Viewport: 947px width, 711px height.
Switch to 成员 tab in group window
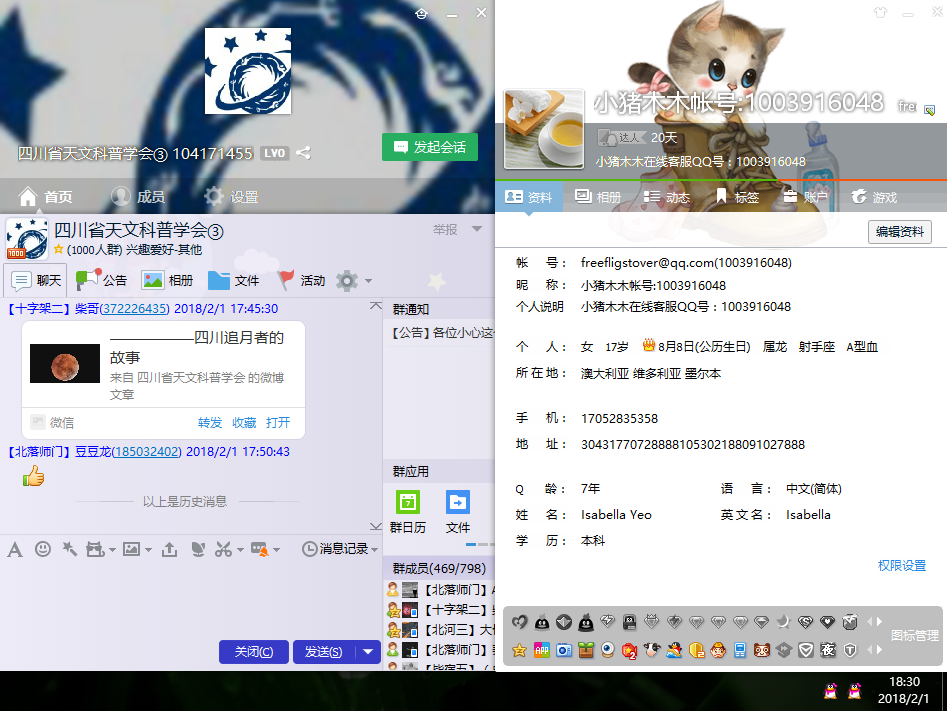pyautogui.click(x=138, y=196)
